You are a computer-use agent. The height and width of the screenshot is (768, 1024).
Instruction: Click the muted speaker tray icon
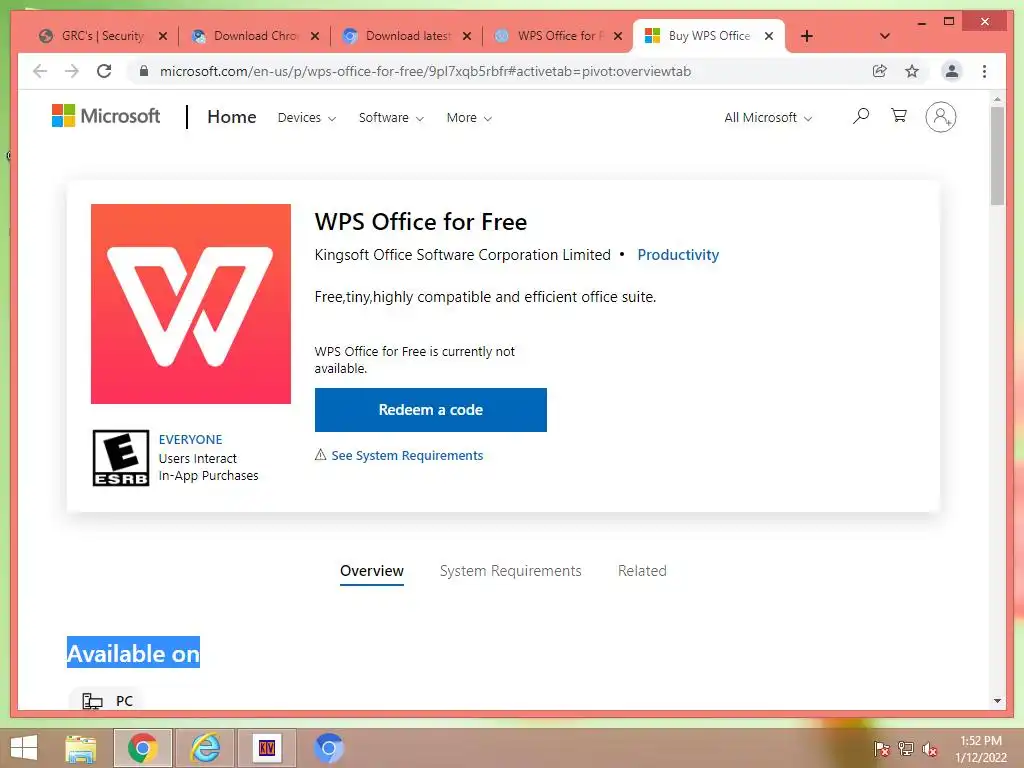click(x=930, y=748)
